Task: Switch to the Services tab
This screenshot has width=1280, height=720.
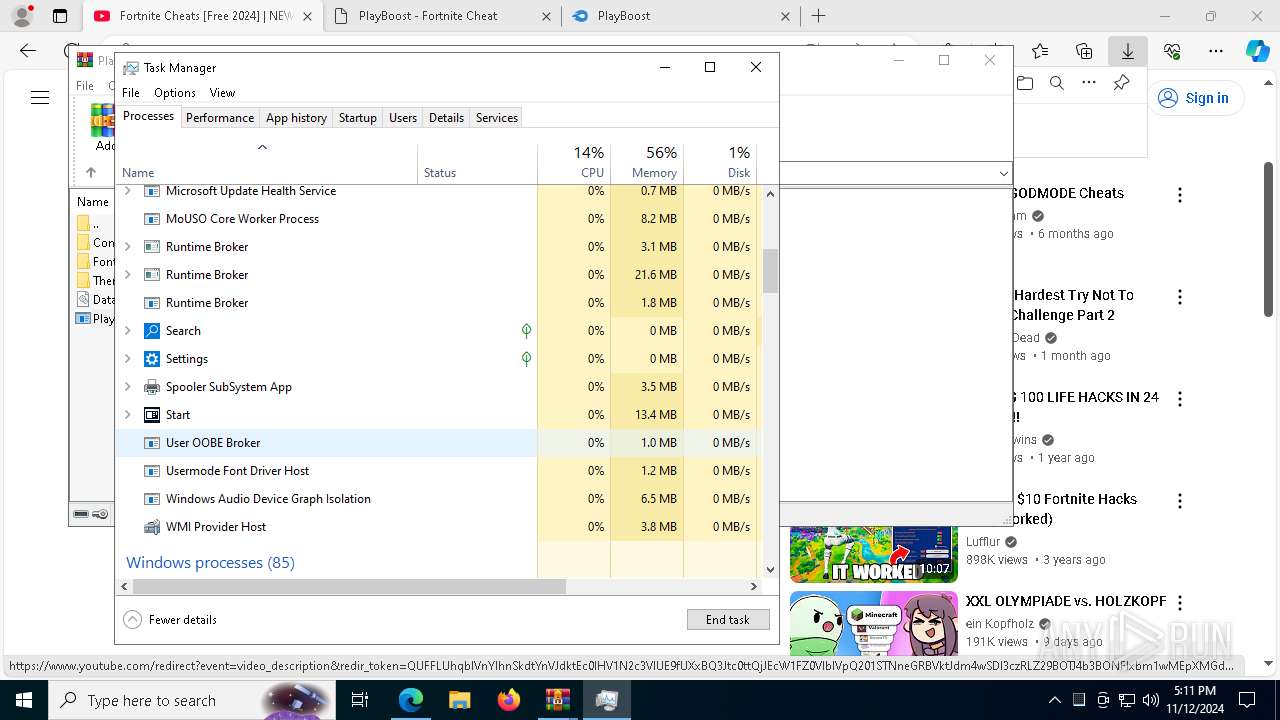Action: [497, 118]
